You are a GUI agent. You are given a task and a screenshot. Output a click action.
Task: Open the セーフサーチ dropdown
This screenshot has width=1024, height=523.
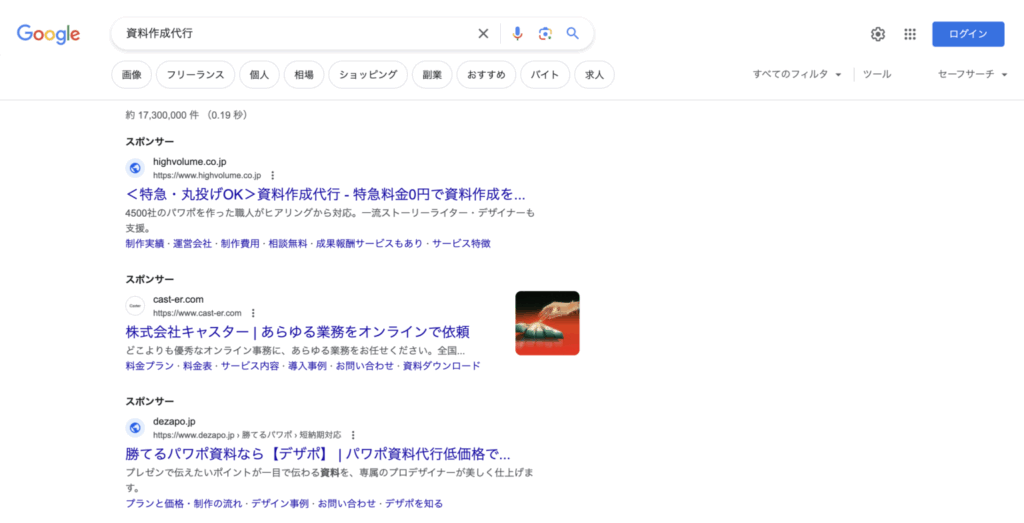pos(972,74)
